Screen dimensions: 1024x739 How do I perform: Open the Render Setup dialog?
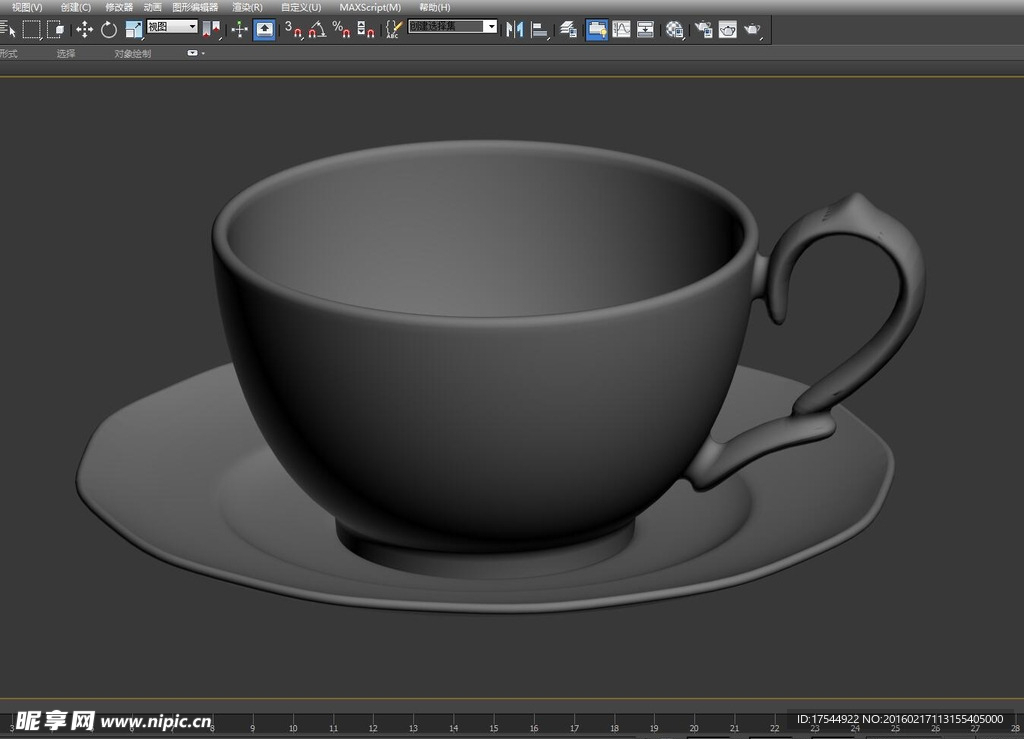point(703,29)
